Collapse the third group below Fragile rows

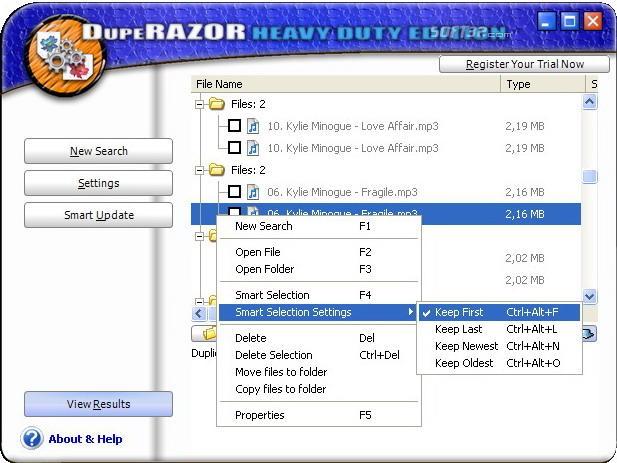click(200, 236)
